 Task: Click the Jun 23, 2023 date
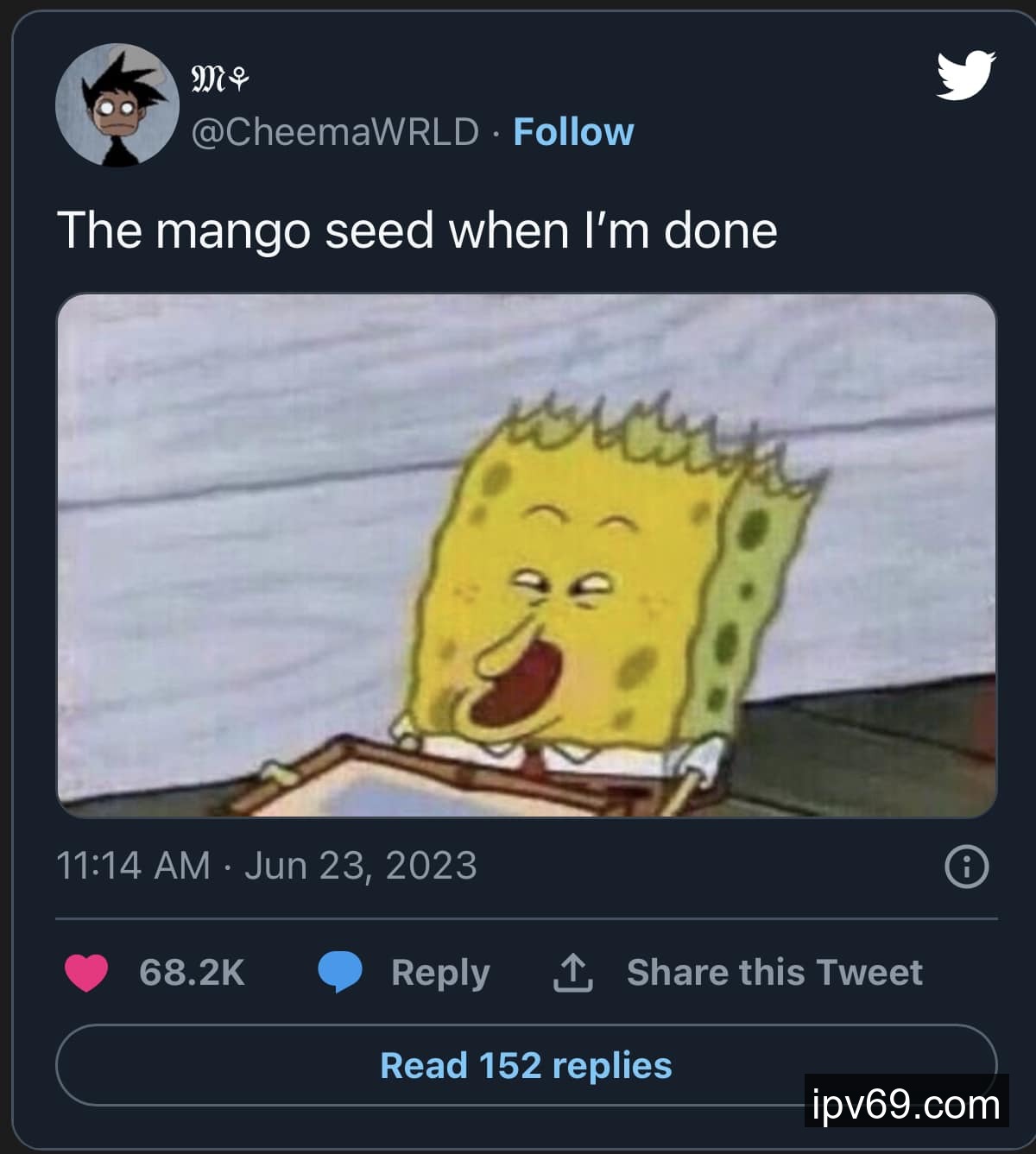[360, 866]
